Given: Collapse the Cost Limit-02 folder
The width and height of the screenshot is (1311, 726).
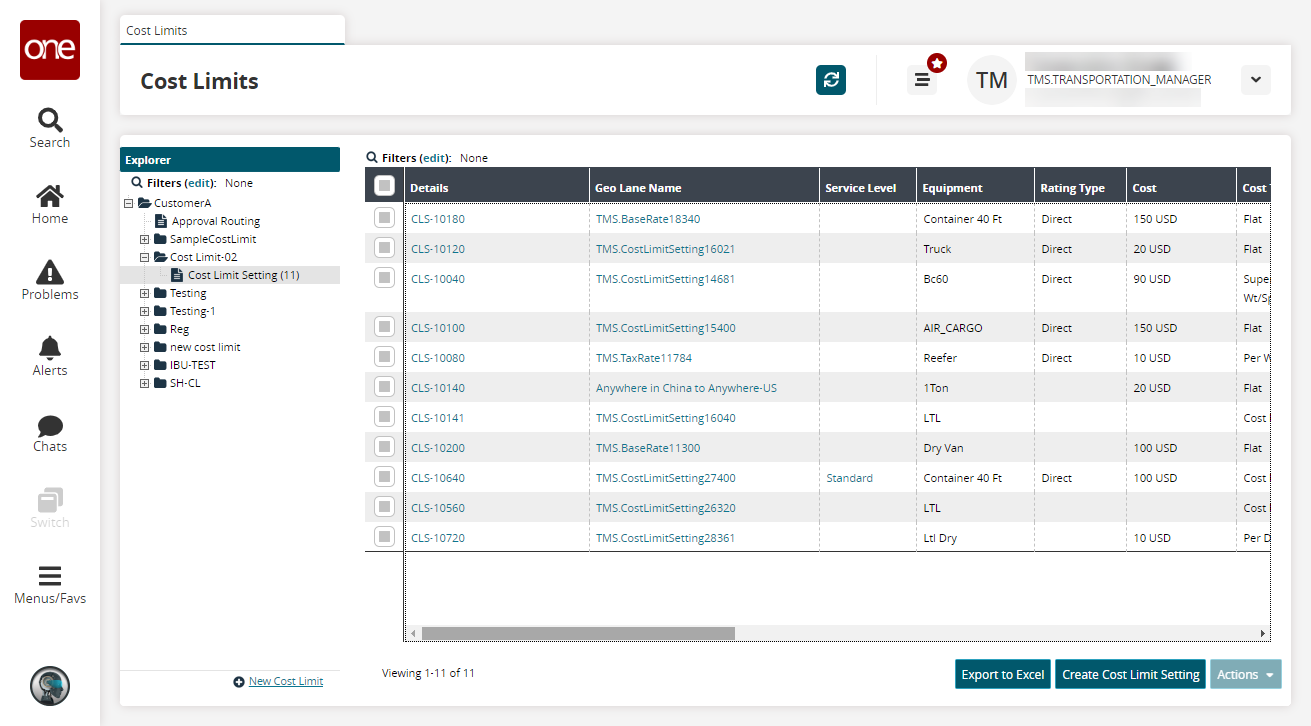Looking at the screenshot, I should tap(145, 257).
